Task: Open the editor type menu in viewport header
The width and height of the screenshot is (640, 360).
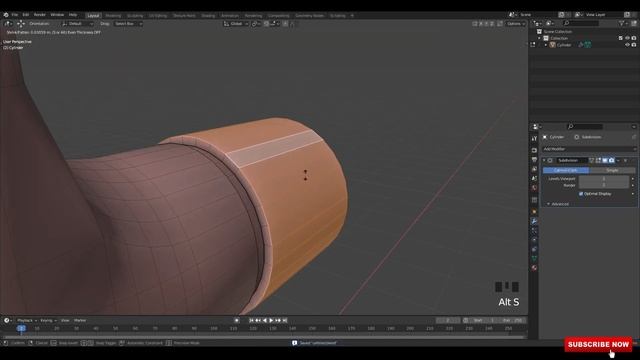Action: (8, 24)
